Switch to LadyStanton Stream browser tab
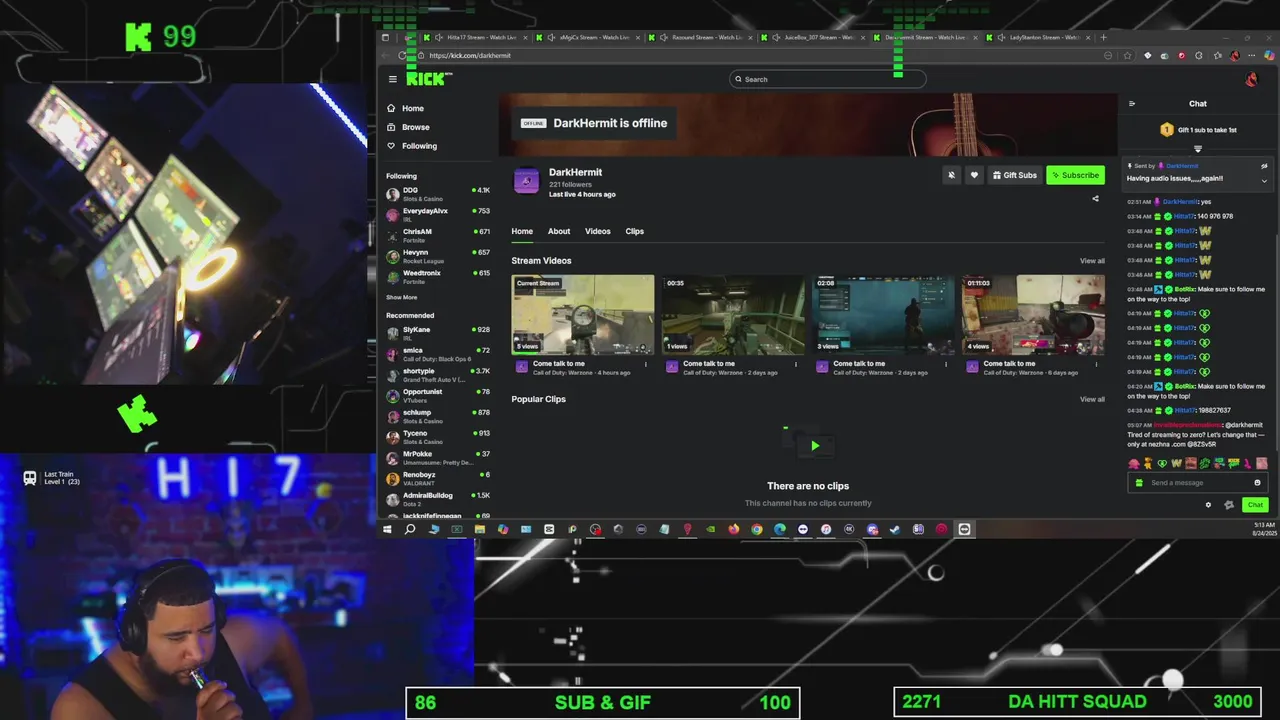Screen dimensions: 1280x720 click(x=1038, y=37)
